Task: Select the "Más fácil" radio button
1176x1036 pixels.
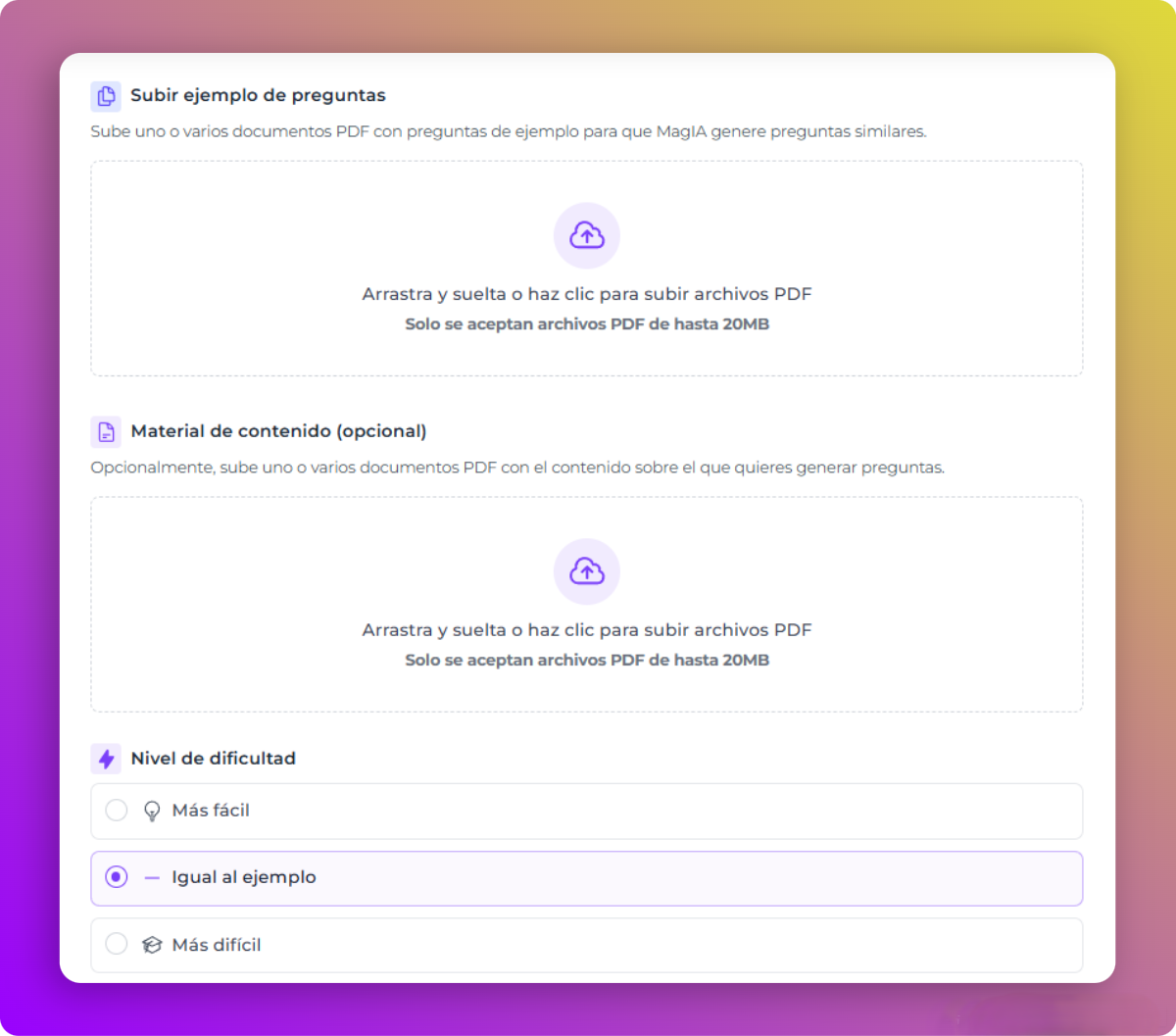Action: pyautogui.click(x=117, y=811)
